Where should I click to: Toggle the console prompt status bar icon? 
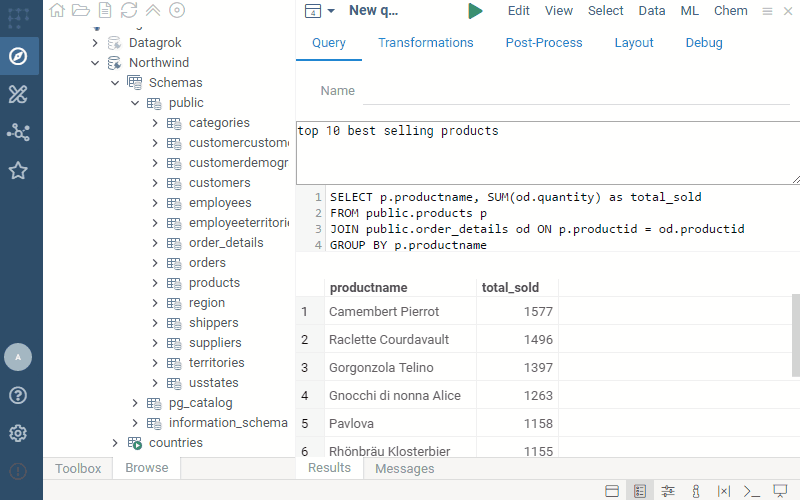point(752,491)
